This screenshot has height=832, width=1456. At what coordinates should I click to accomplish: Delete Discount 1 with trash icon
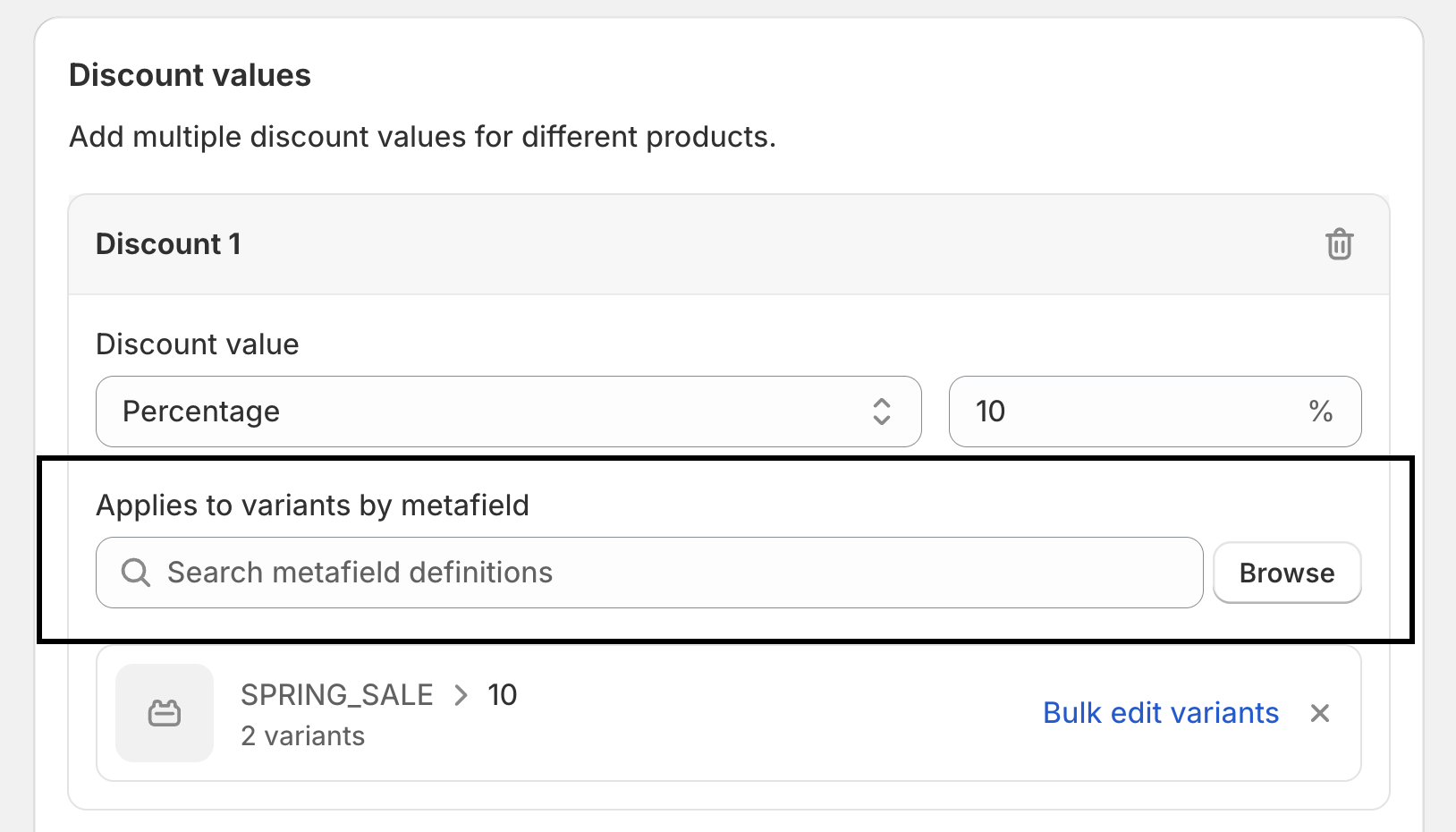(1339, 244)
